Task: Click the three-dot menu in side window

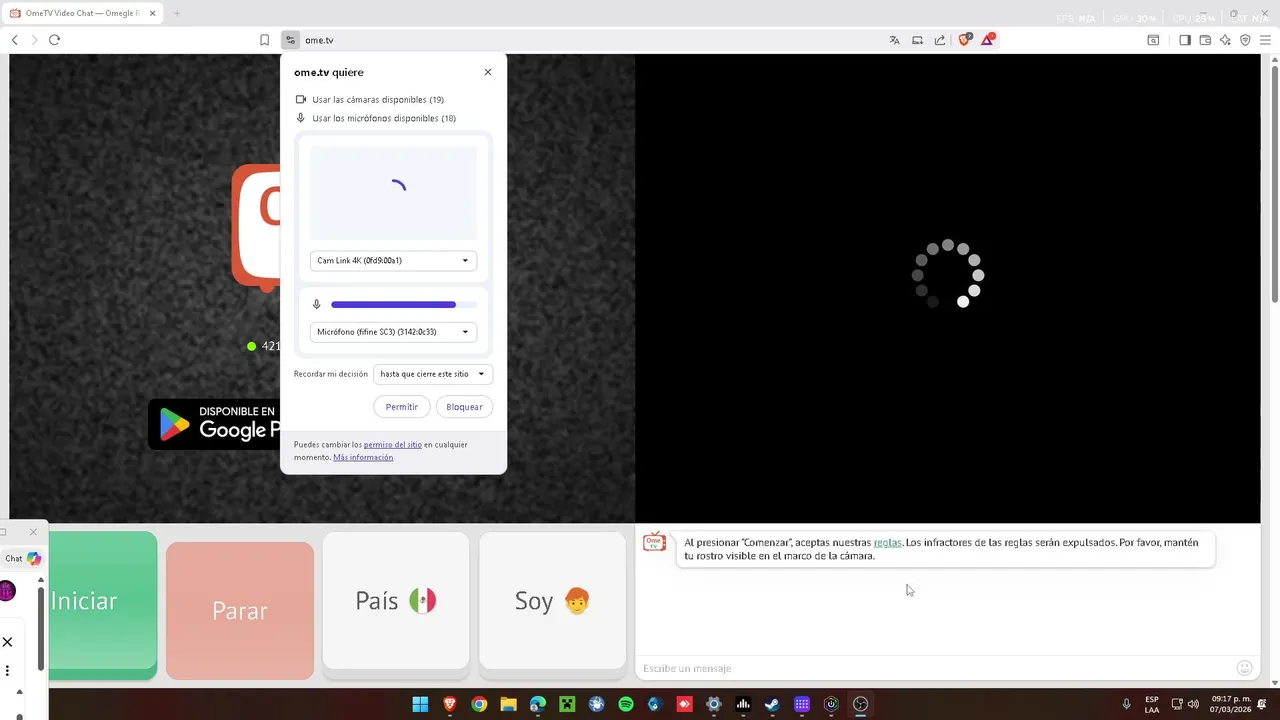Action: pos(7,671)
